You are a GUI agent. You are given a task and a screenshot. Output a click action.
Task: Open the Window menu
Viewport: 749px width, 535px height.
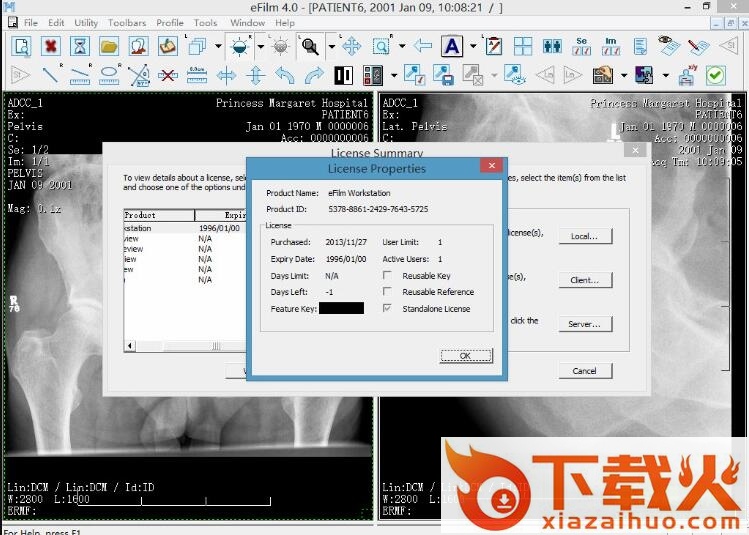pos(247,22)
